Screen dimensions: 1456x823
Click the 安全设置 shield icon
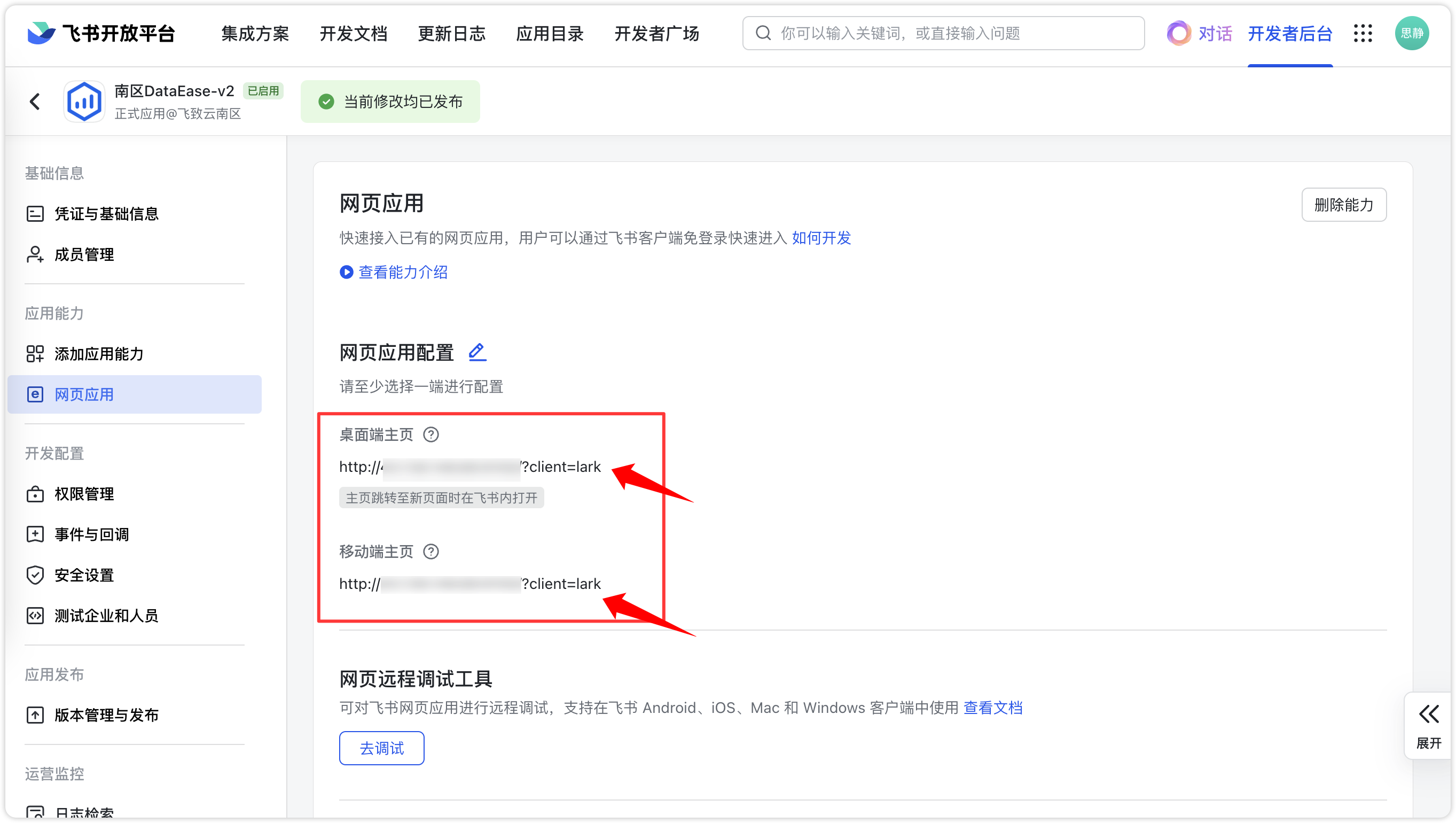click(x=35, y=575)
